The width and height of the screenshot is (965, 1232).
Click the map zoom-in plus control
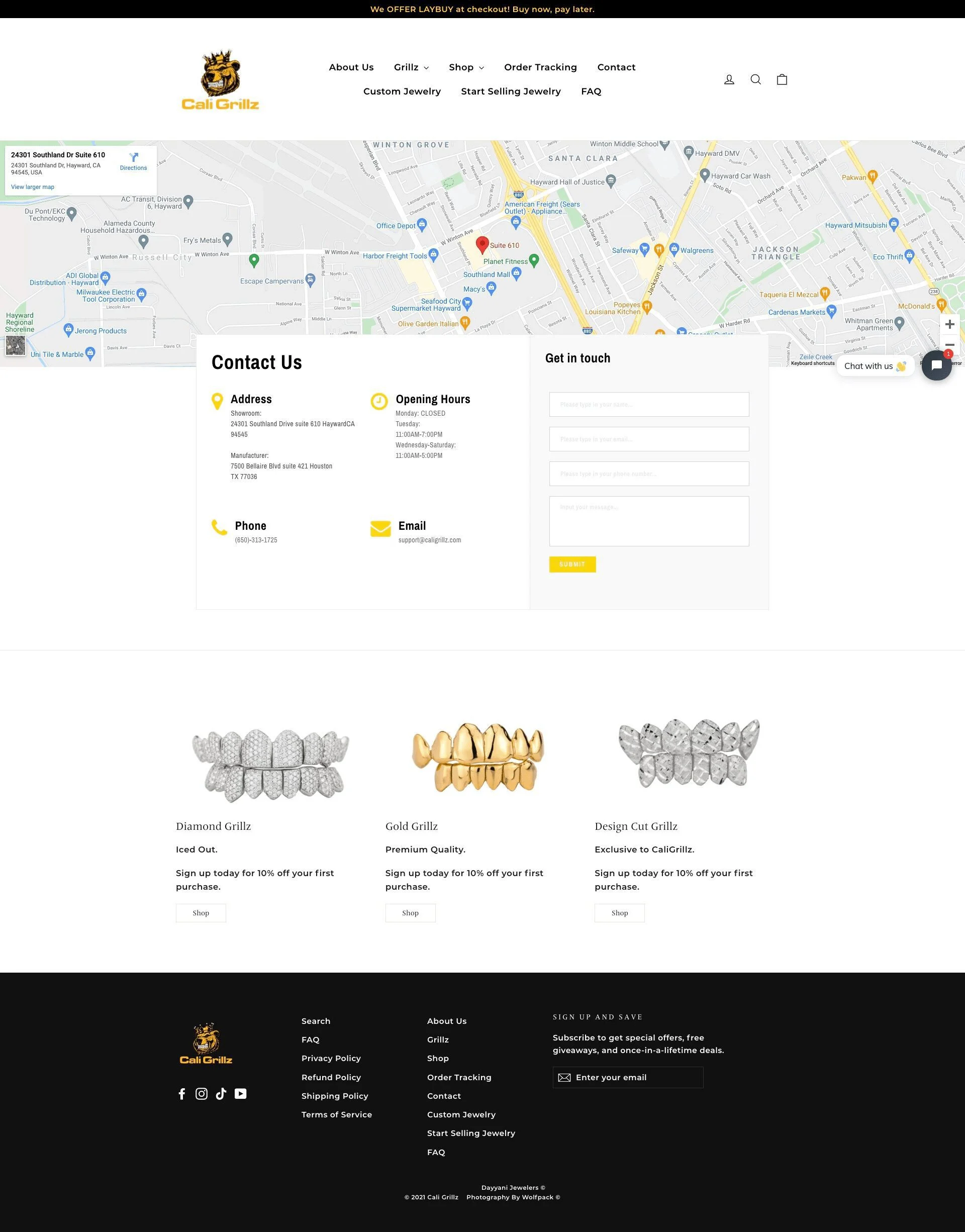[950, 324]
